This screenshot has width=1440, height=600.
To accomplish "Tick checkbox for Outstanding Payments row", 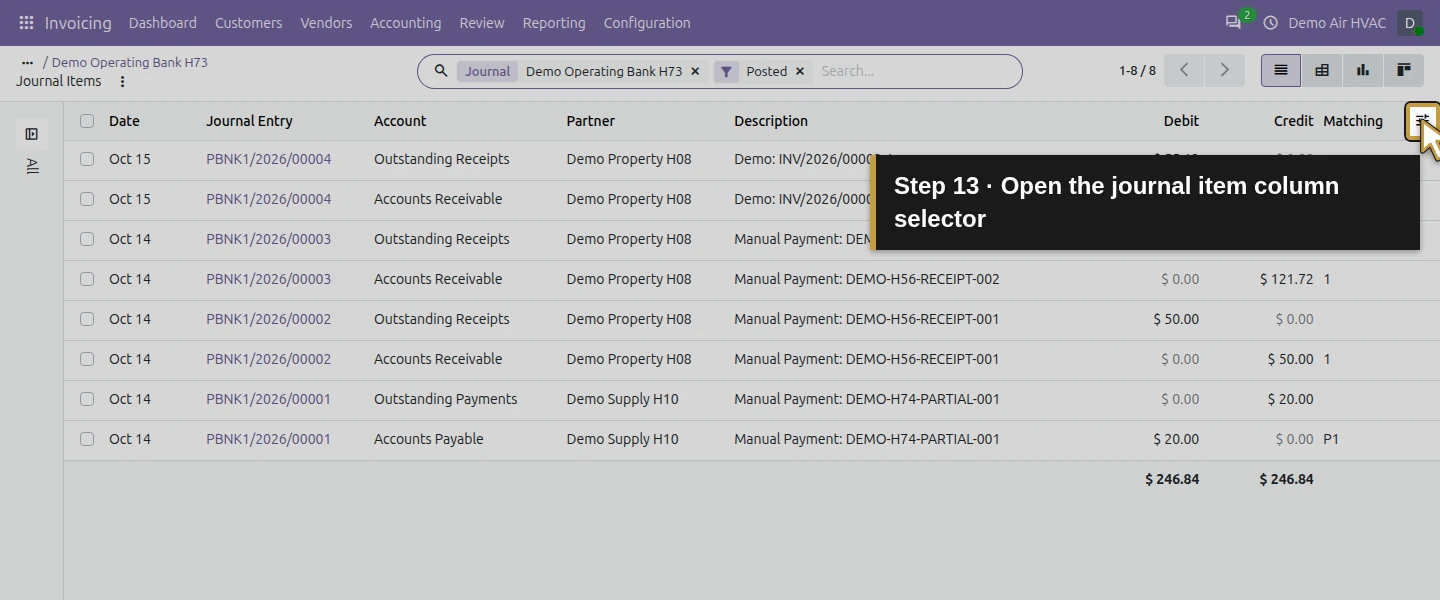I will [87, 399].
